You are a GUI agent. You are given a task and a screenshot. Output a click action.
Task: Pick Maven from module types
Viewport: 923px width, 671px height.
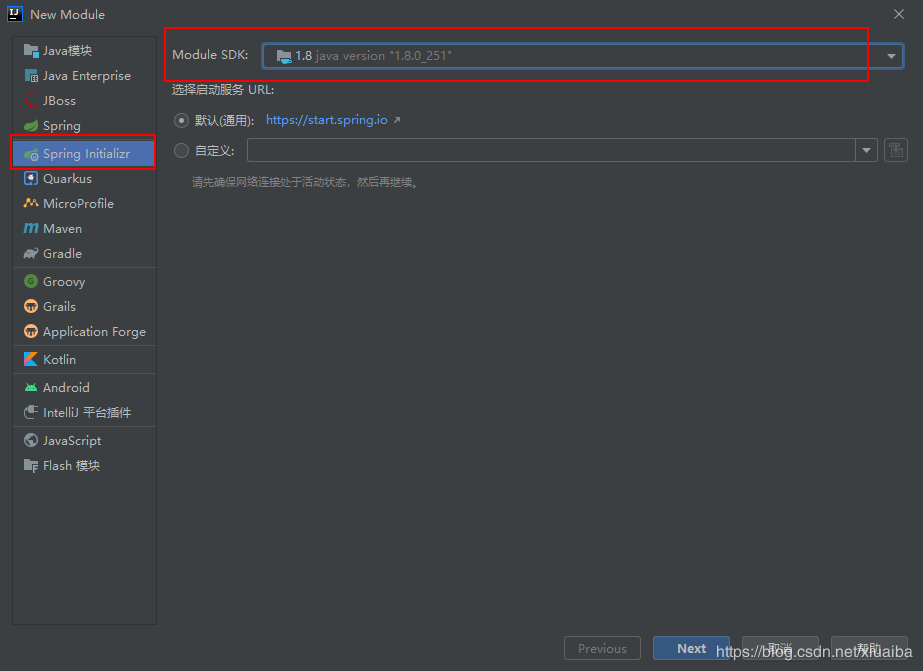click(x=84, y=228)
